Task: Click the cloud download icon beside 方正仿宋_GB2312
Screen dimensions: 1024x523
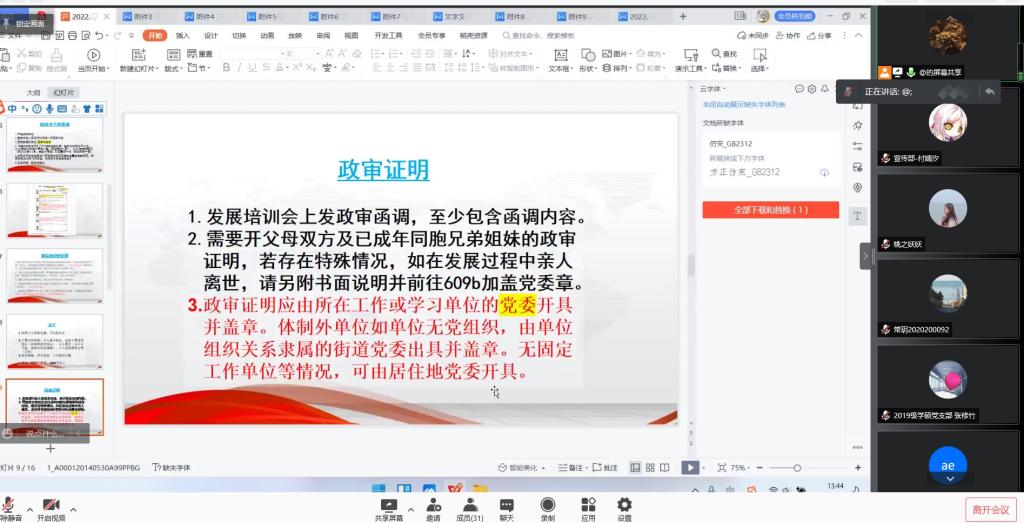Action: [x=824, y=172]
